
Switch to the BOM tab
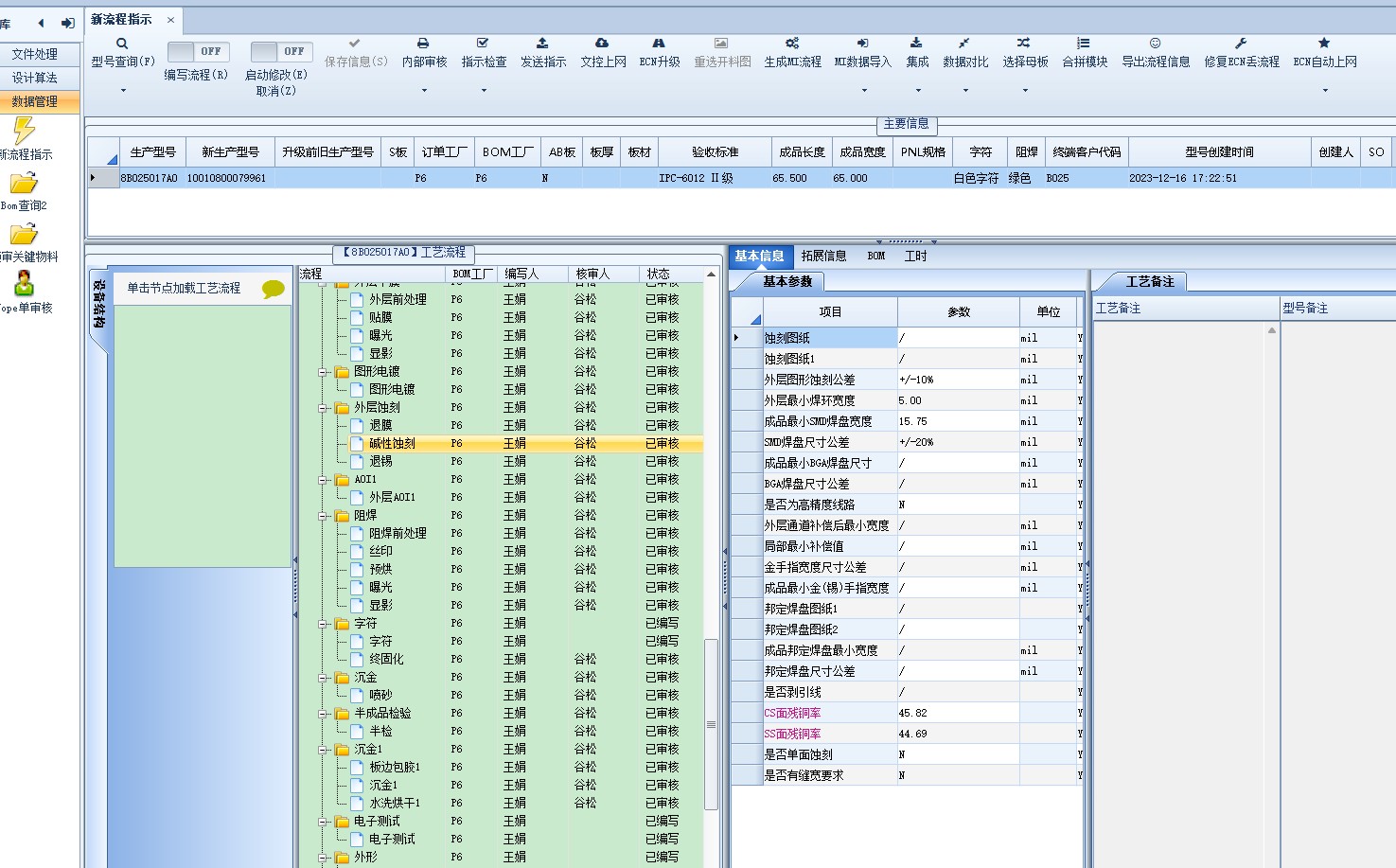coord(876,256)
